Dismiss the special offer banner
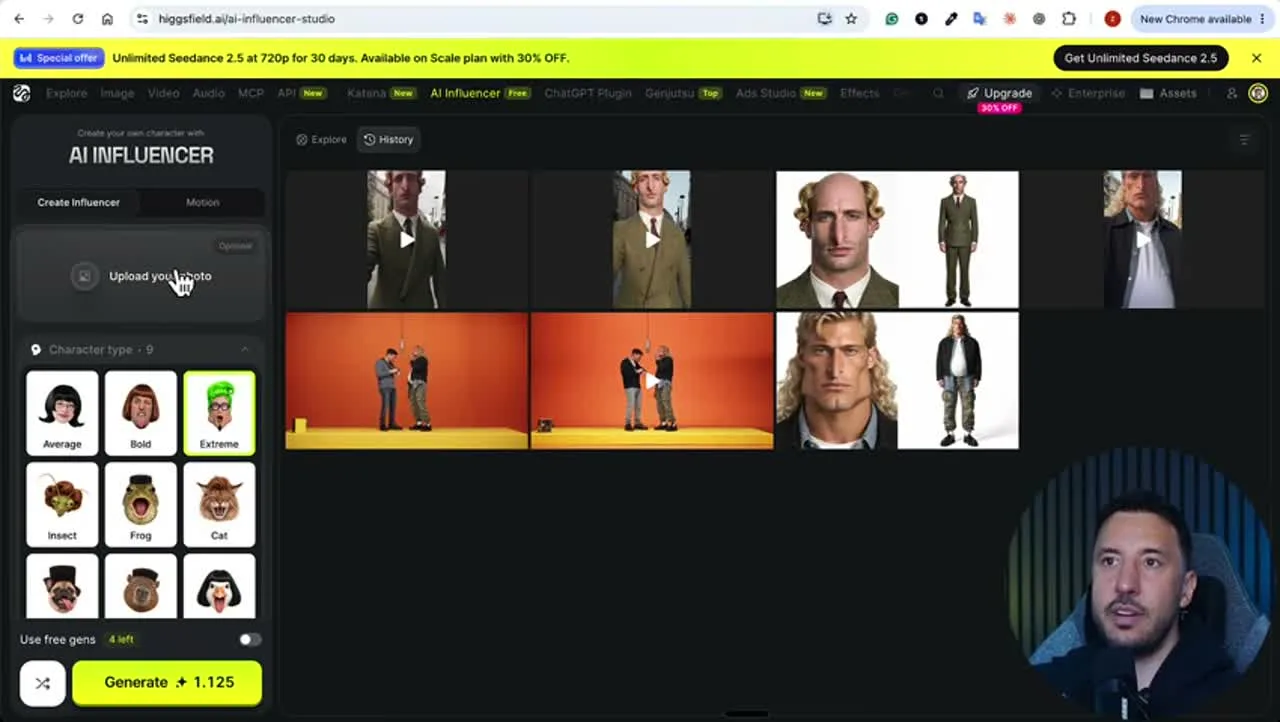This screenshot has height=722, width=1280. click(x=1257, y=58)
